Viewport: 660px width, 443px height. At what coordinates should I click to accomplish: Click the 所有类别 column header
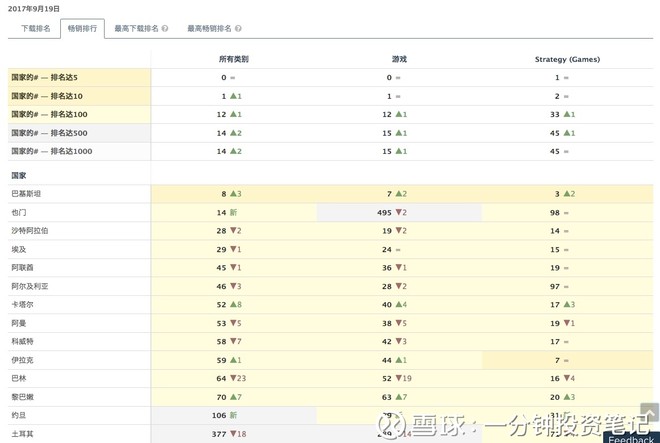[x=234, y=59]
